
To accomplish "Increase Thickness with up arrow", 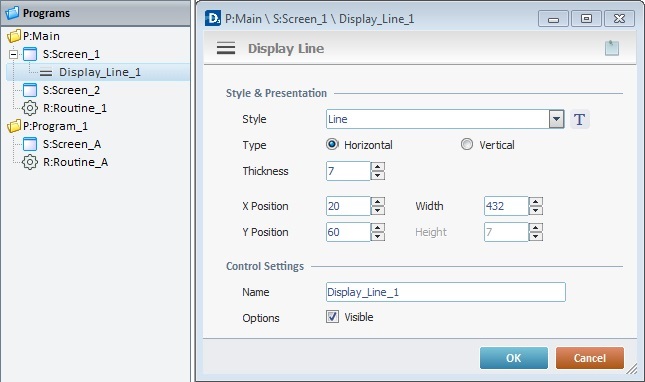I will click(377, 167).
